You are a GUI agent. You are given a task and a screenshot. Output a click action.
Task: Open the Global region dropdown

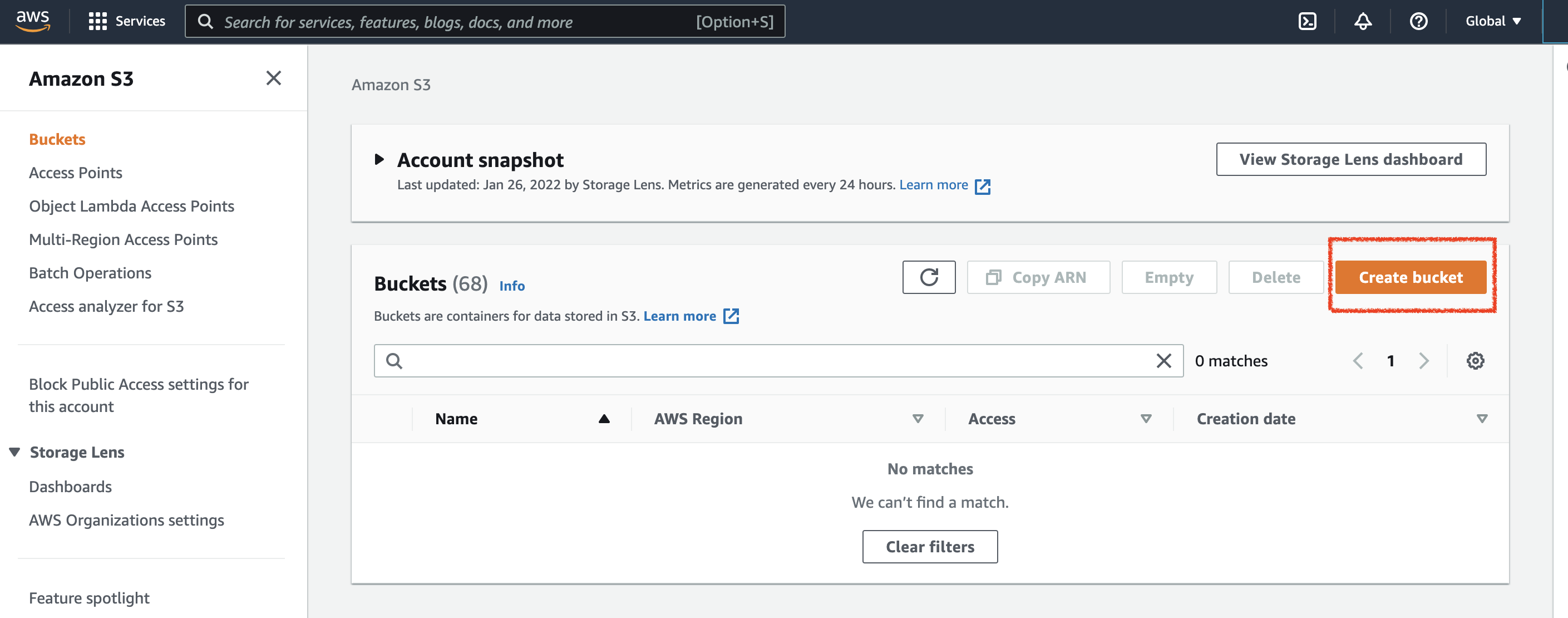tap(1492, 21)
